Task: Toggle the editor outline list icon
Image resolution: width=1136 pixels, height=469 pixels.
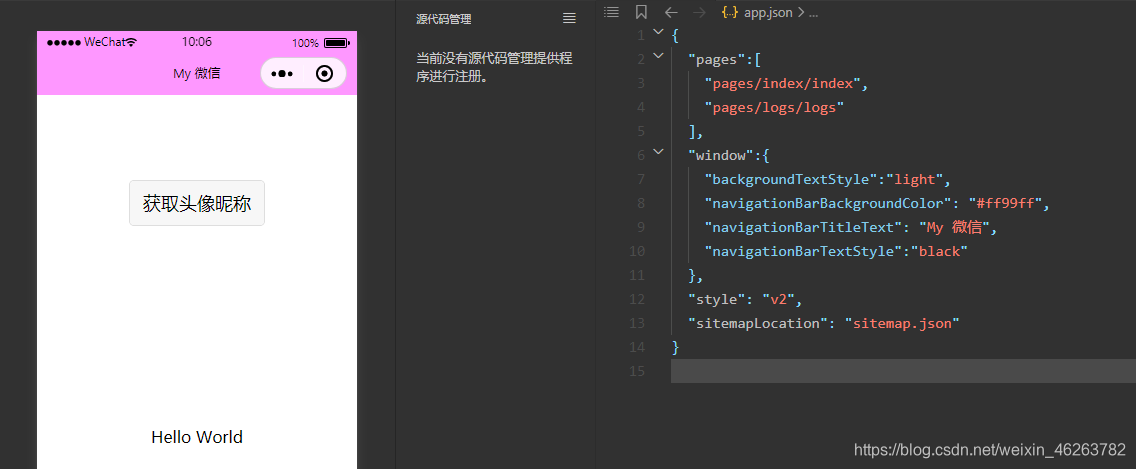Action: click(611, 12)
